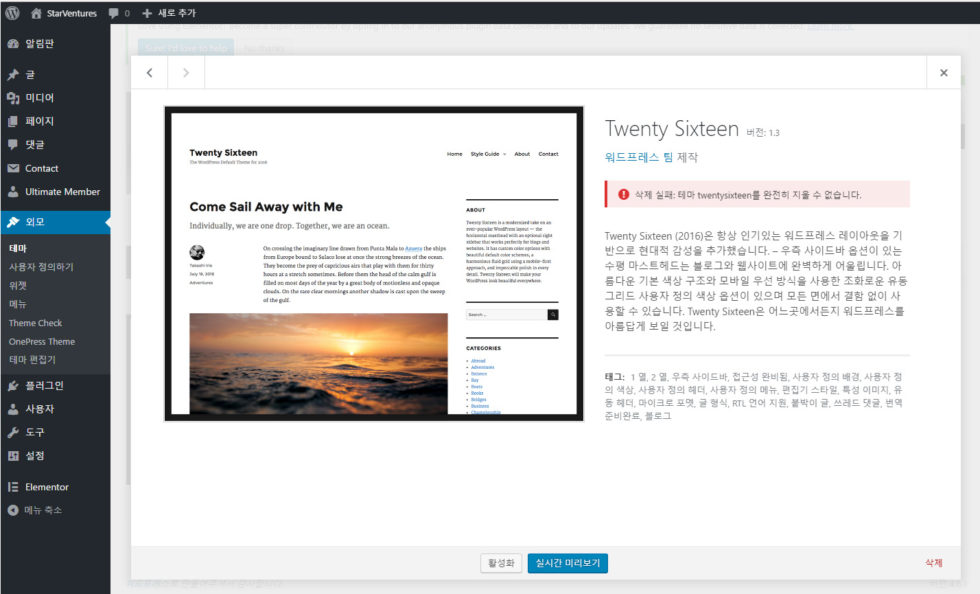This screenshot has width=980, height=594.
Task: Open the 메뉴 submenu item under 외모
Action: pyautogui.click(x=18, y=304)
